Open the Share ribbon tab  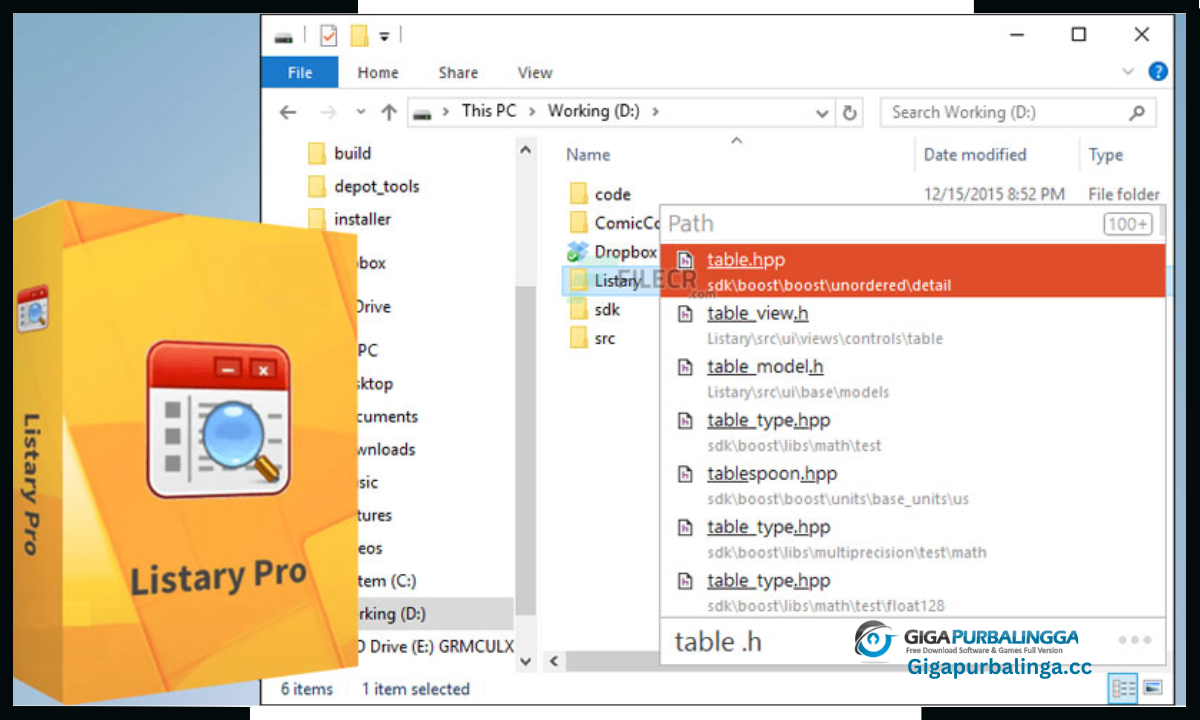click(458, 72)
